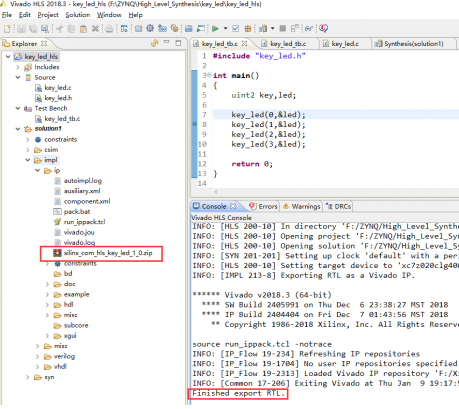
Task: Select autoimpl.log file in tree
Action: 78,181
